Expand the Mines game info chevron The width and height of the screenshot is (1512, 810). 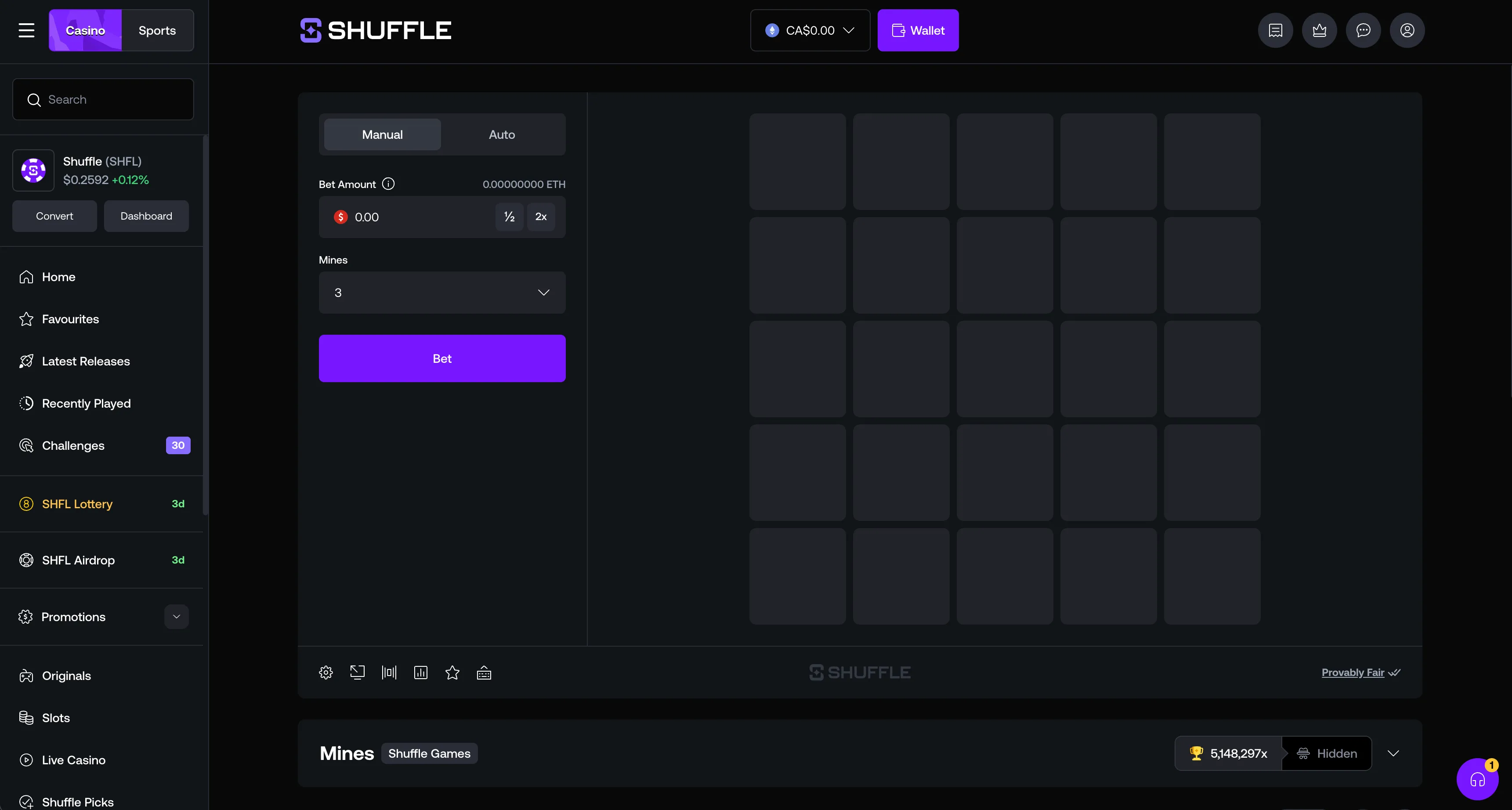(1393, 753)
